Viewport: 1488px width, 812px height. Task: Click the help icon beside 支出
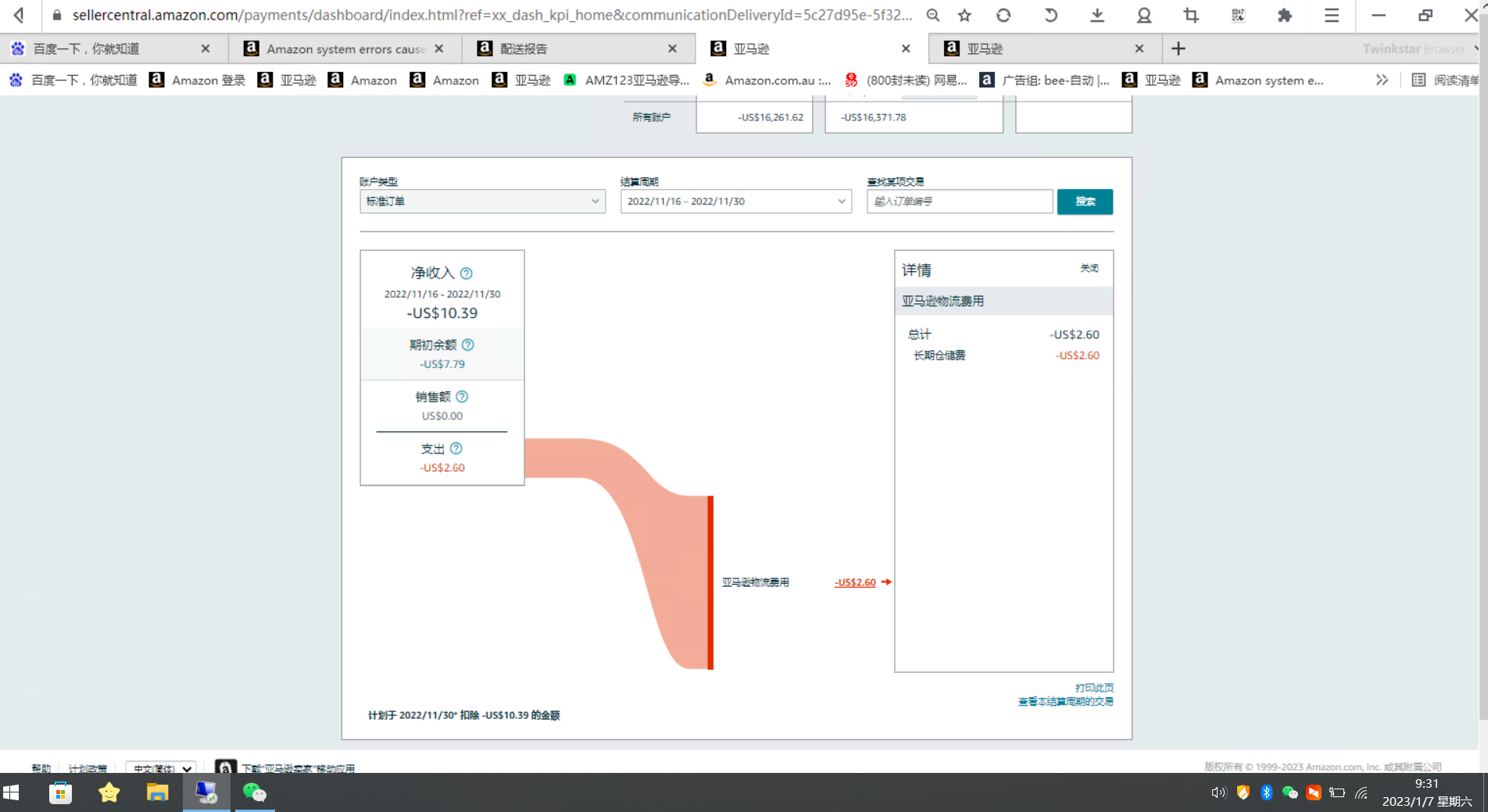tap(456, 449)
